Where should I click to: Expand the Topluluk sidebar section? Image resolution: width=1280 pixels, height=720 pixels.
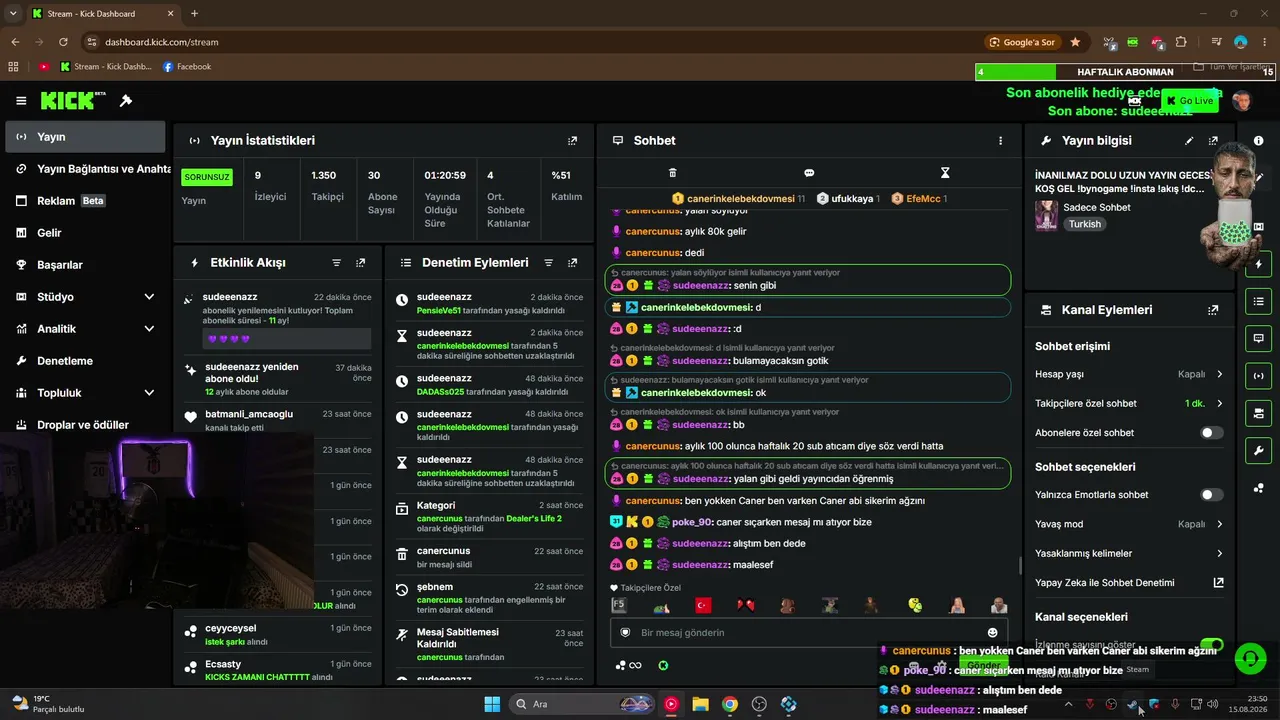click(x=149, y=393)
